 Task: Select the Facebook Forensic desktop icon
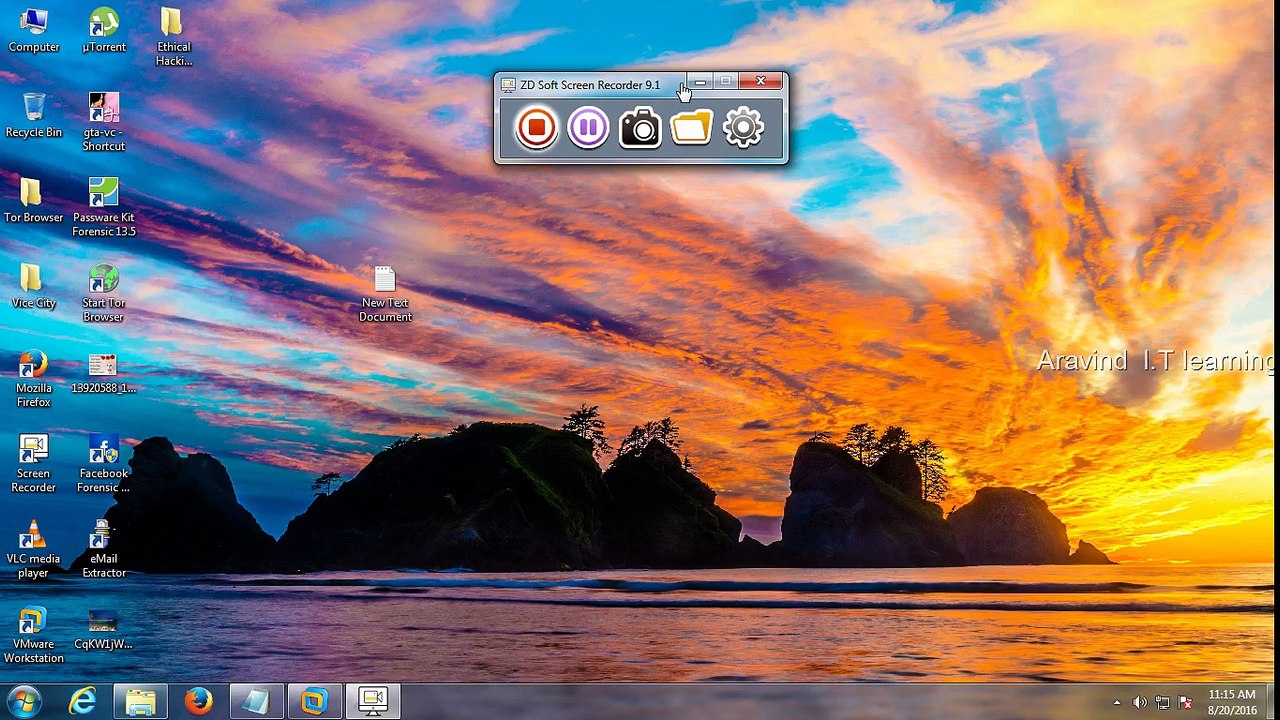tap(104, 464)
